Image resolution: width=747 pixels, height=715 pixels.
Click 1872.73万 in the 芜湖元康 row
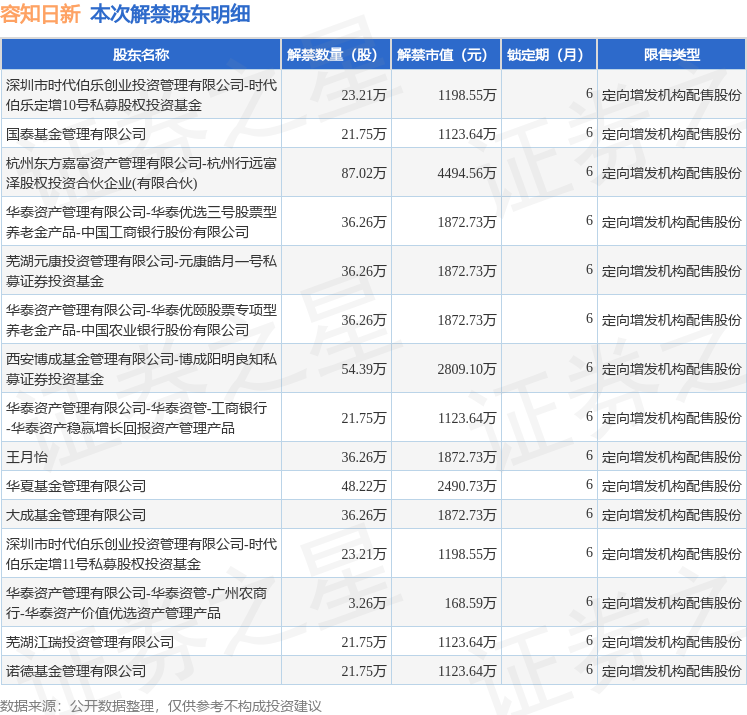point(467,271)
